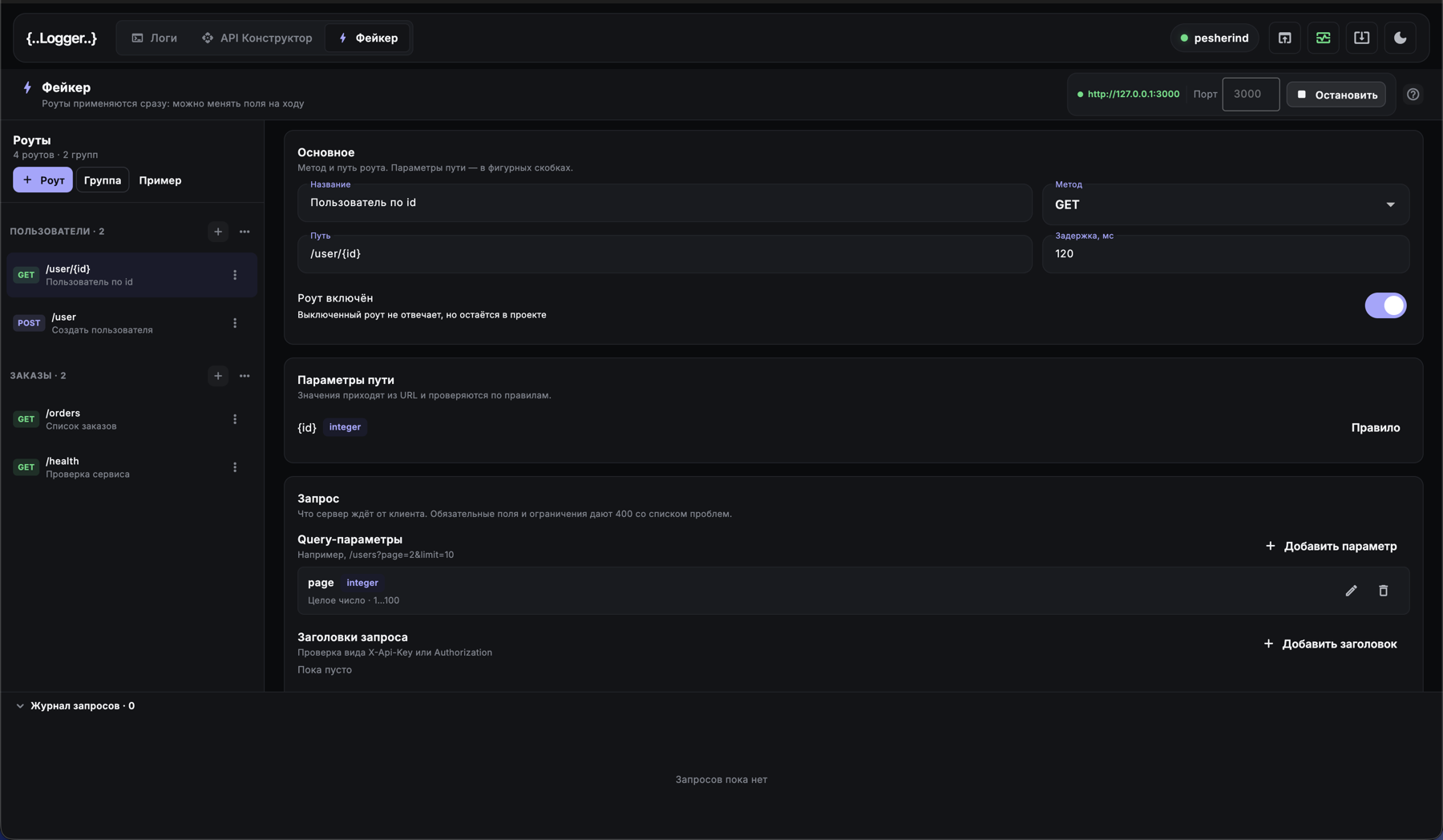This screenshot has height=840, width=1443.
Task: Add a route to the Пользователи group
Action: click(x=218, y=232)
